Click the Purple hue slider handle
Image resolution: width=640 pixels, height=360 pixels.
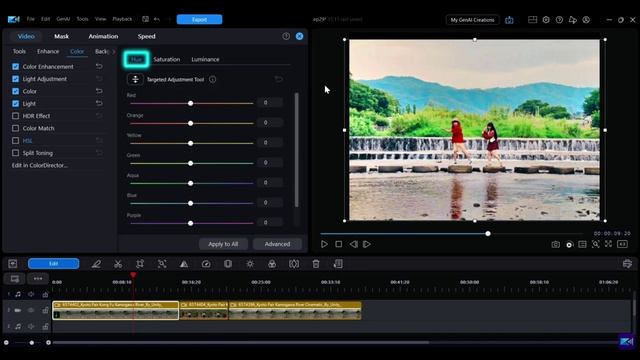[x=191, y=223]
